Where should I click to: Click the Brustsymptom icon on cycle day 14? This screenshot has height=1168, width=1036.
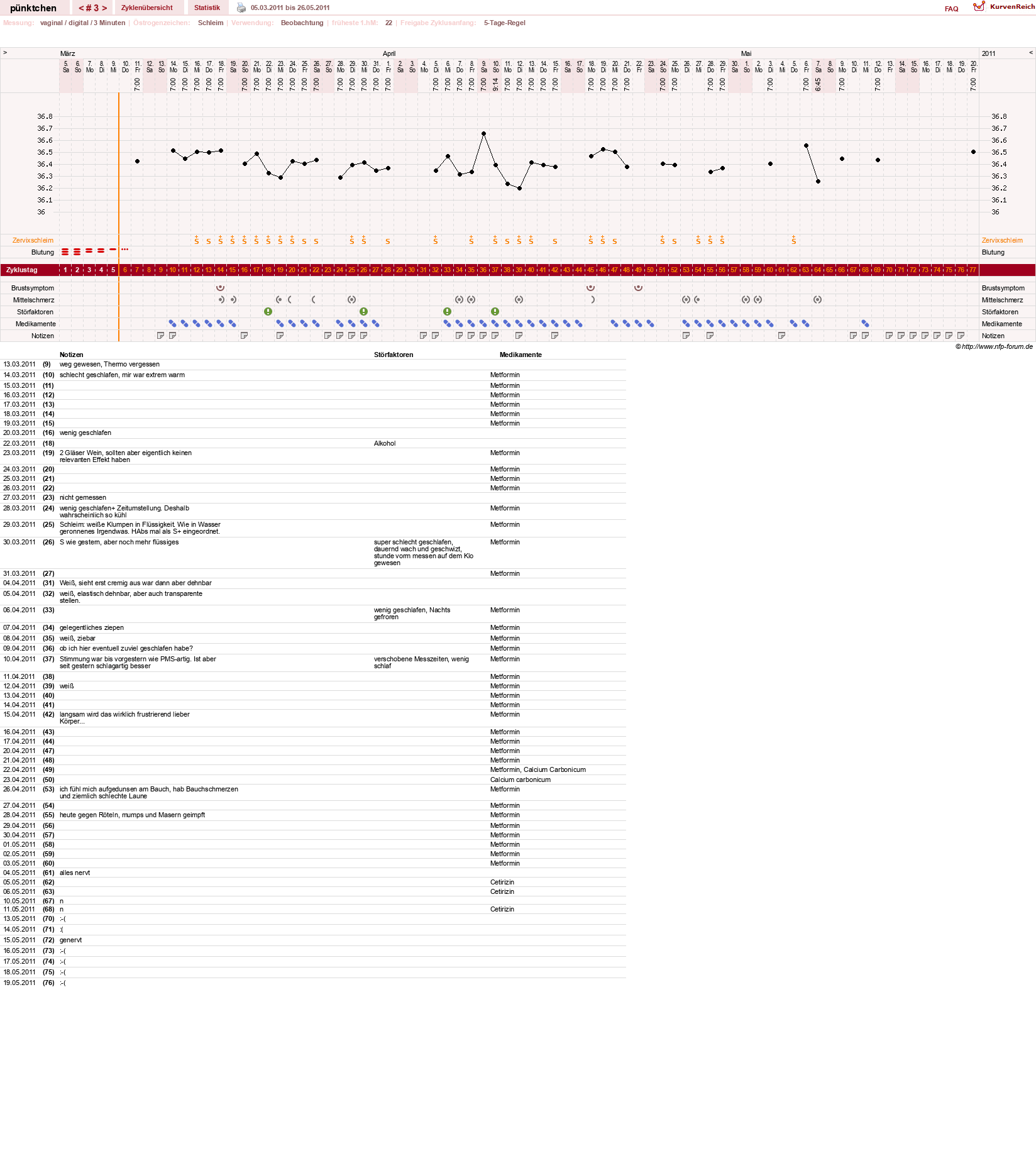221,288
